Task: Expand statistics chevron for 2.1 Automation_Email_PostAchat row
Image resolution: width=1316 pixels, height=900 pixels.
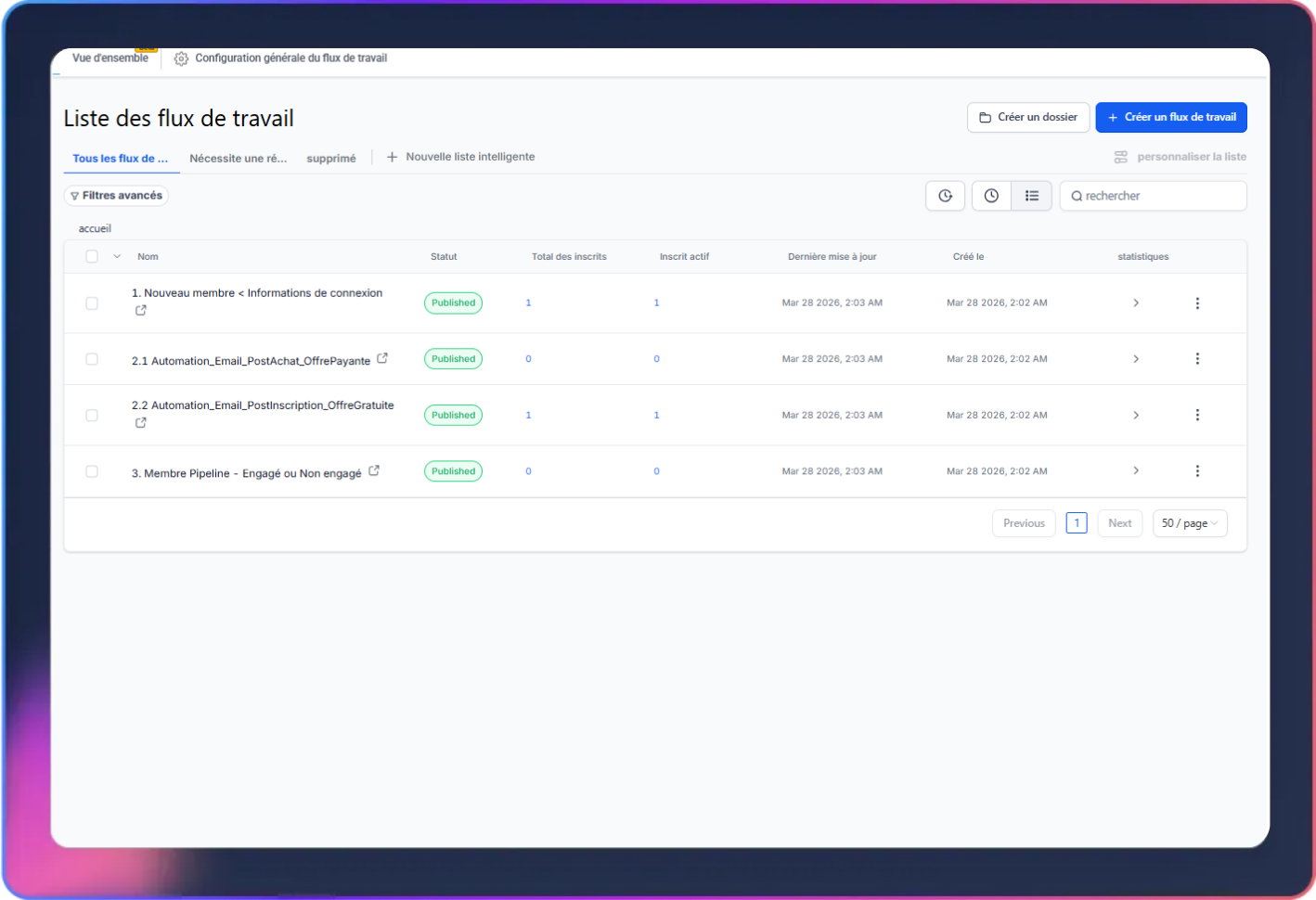Action: click(x=1136, y=359)
